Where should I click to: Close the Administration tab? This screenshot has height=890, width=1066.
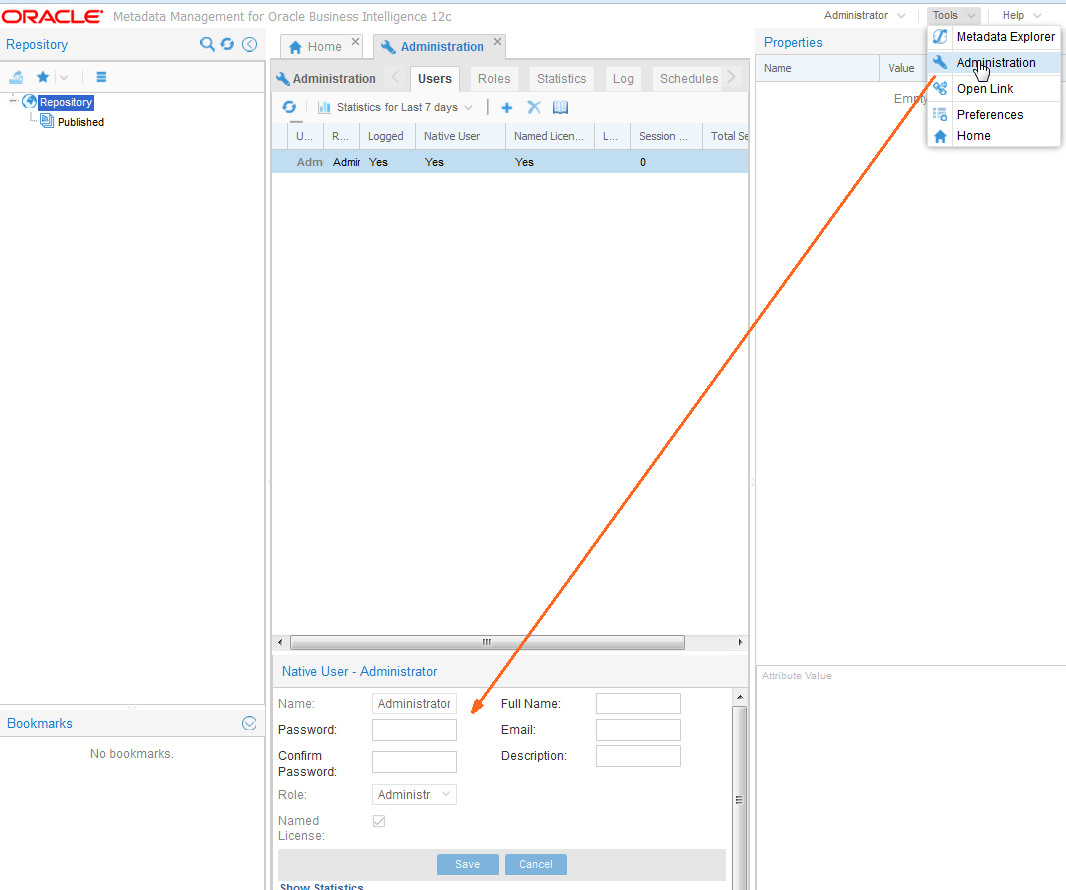[498, 42]
